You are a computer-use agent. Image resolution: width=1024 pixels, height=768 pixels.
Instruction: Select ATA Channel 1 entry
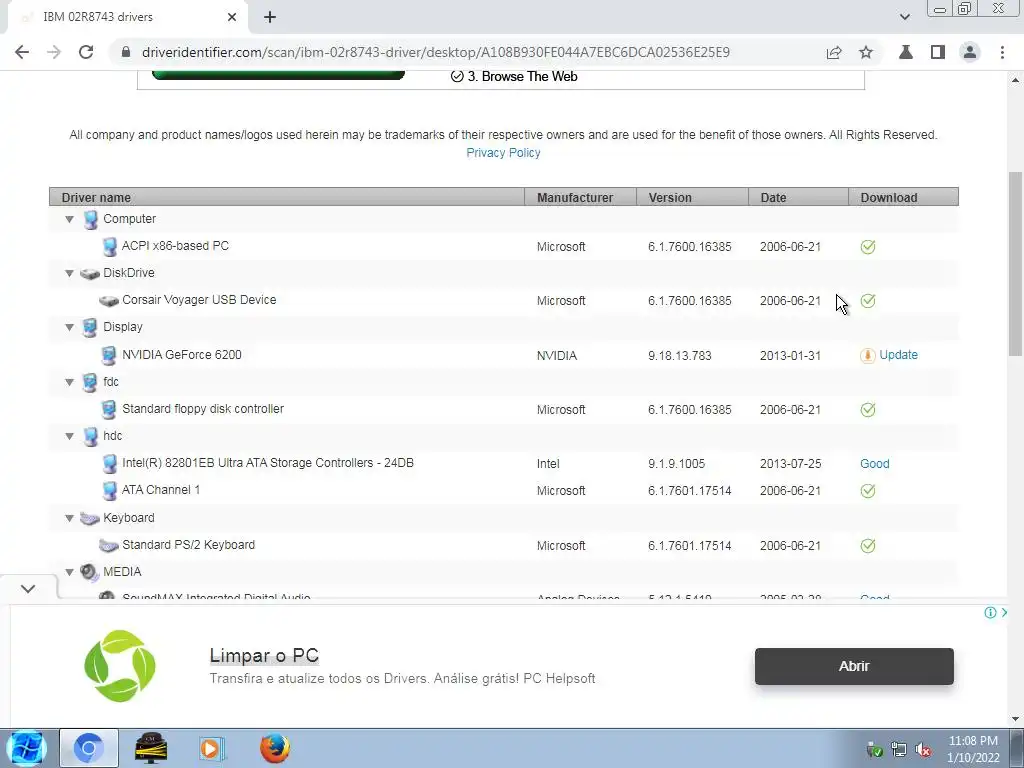(161, 490)
